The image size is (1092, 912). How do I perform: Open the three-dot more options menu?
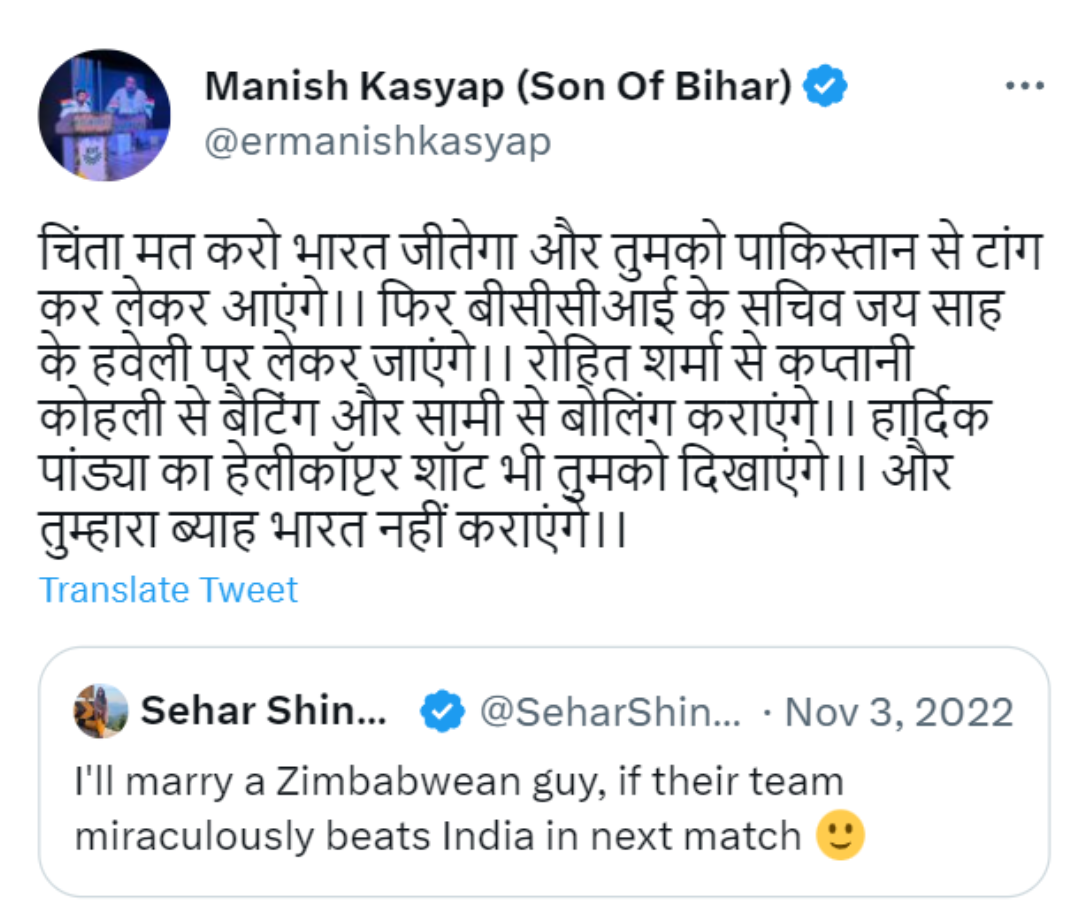tap(1024, 86)
